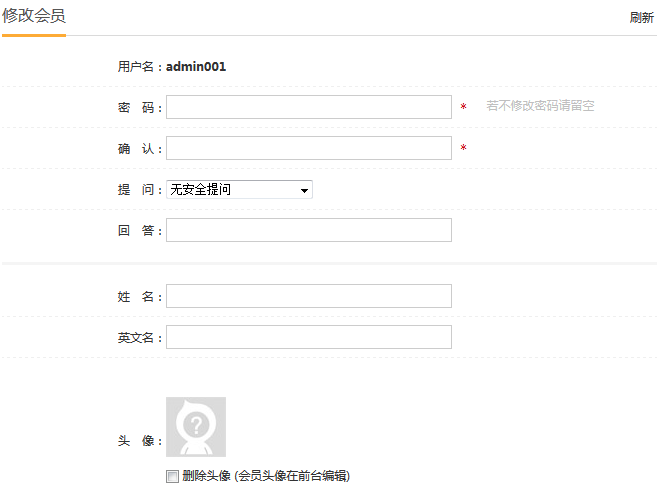Select the 英文名 English name field

pyautogui.click(x=309, y=337)
